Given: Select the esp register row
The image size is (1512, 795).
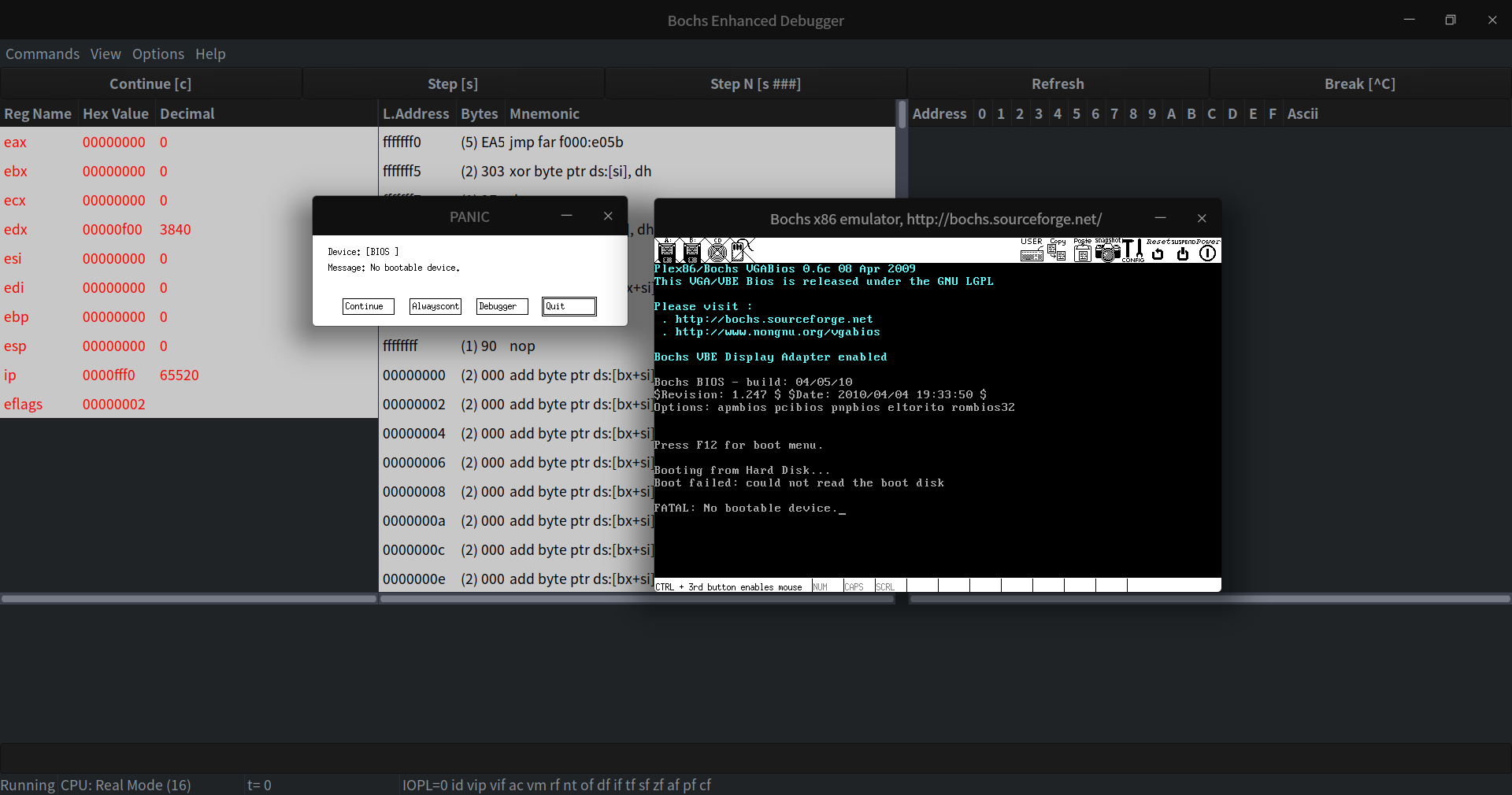Looking at the screenshot, I should tap(188, 346).
